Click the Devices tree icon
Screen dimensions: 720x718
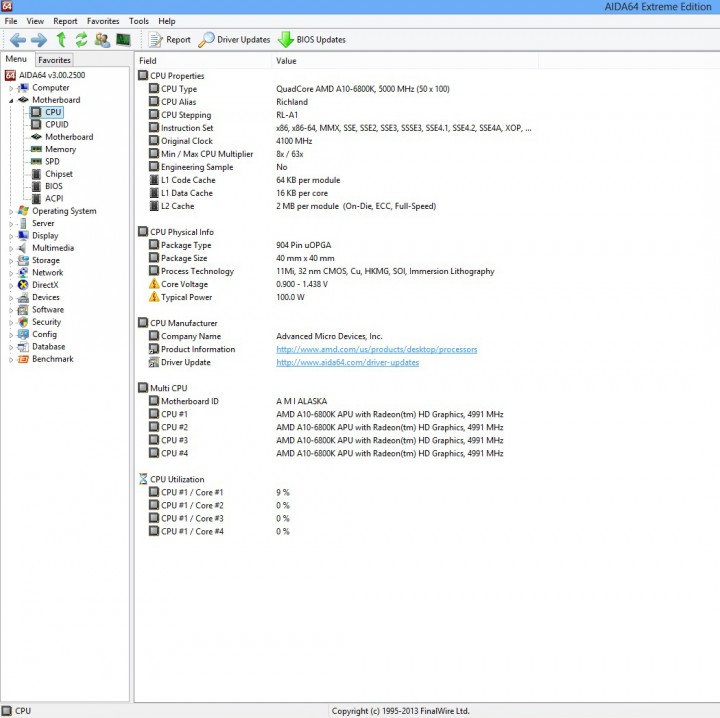pyautogui.click(x=23, y=297)
